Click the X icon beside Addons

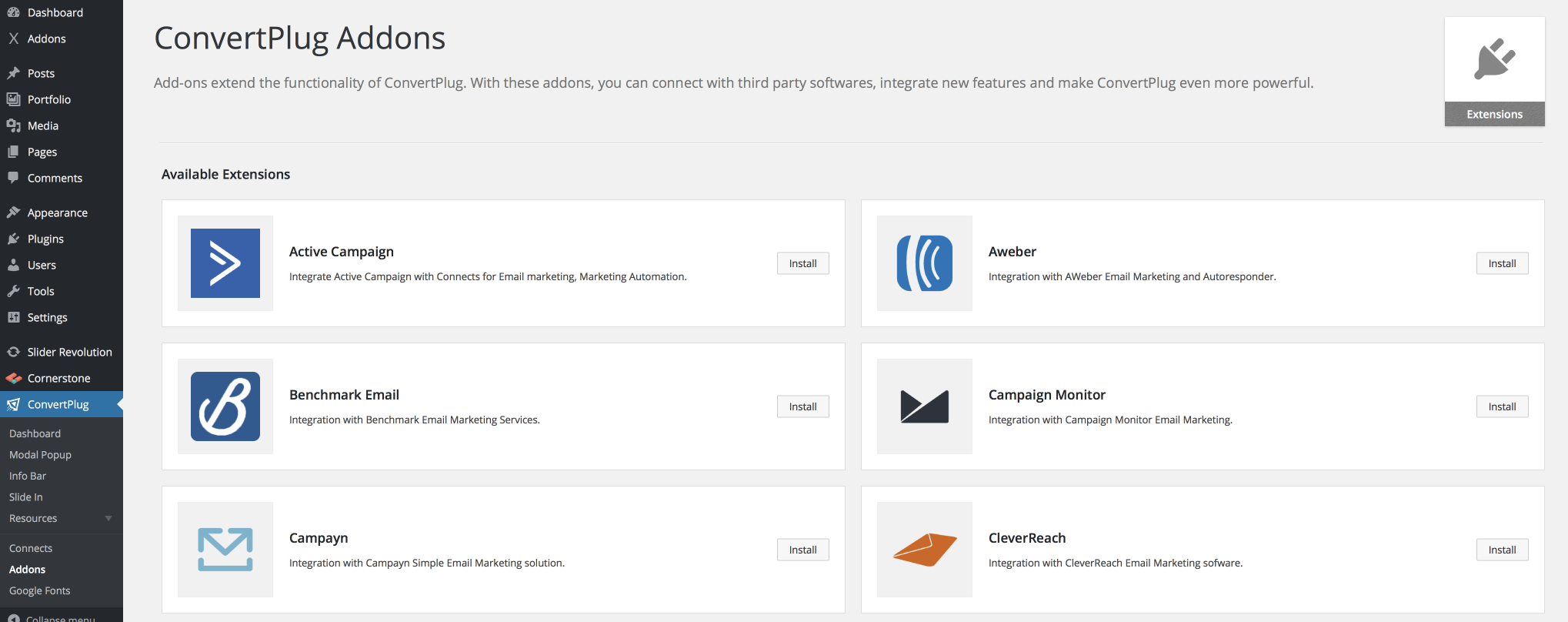point(13,38)
